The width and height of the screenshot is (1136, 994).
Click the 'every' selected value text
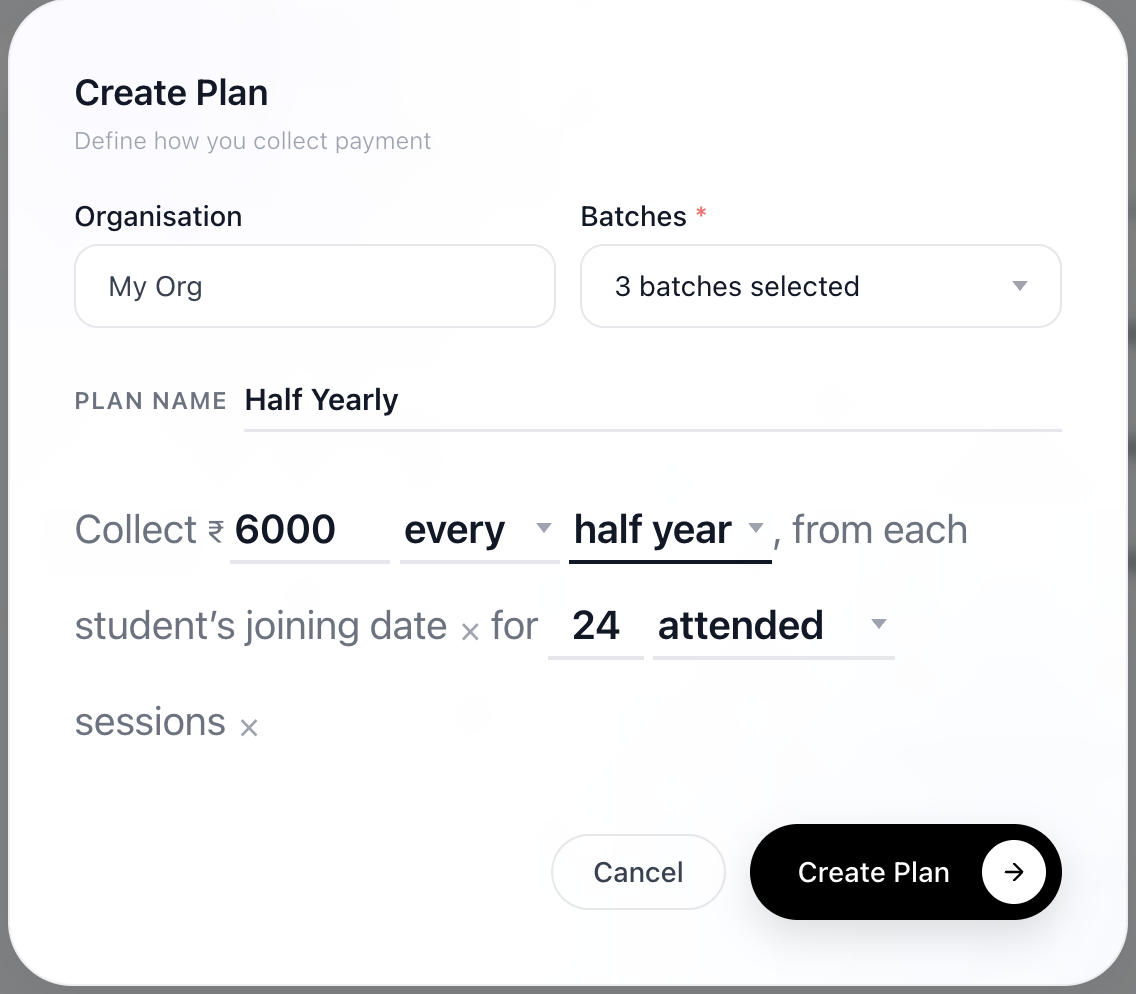pos(454,532)
